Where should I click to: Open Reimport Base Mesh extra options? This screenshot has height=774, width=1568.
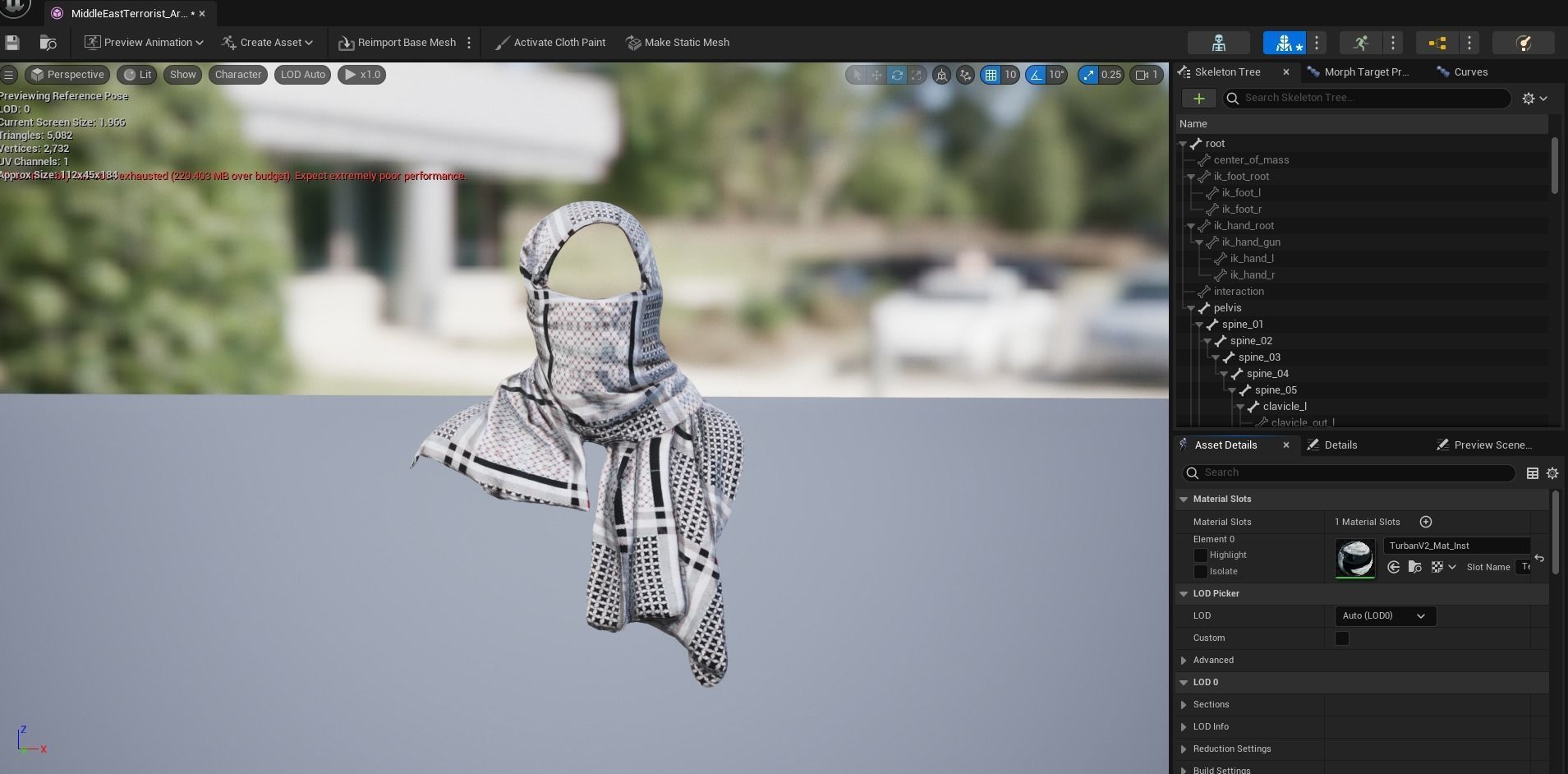pos(469,43)
